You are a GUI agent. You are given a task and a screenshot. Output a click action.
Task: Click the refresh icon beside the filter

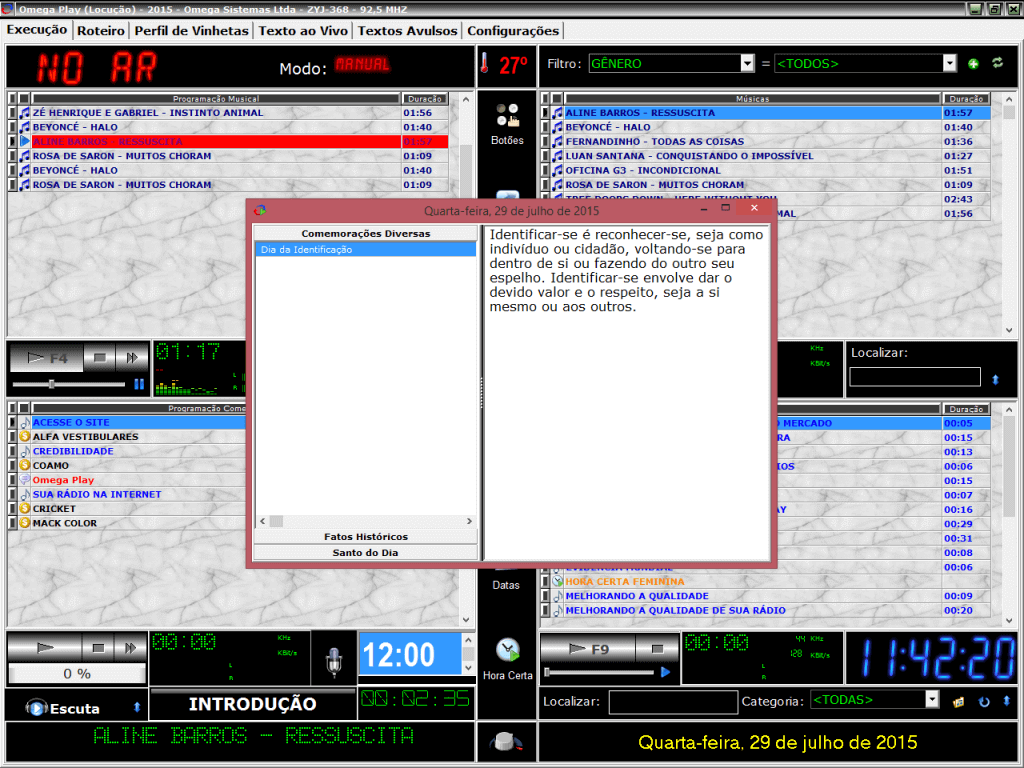(997, 63)
